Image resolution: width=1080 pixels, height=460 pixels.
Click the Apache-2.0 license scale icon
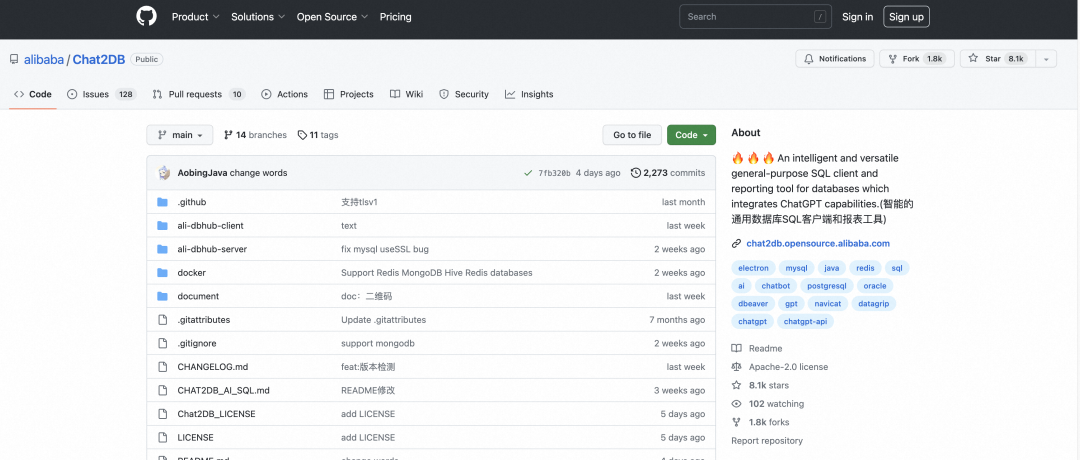[737, 367]
